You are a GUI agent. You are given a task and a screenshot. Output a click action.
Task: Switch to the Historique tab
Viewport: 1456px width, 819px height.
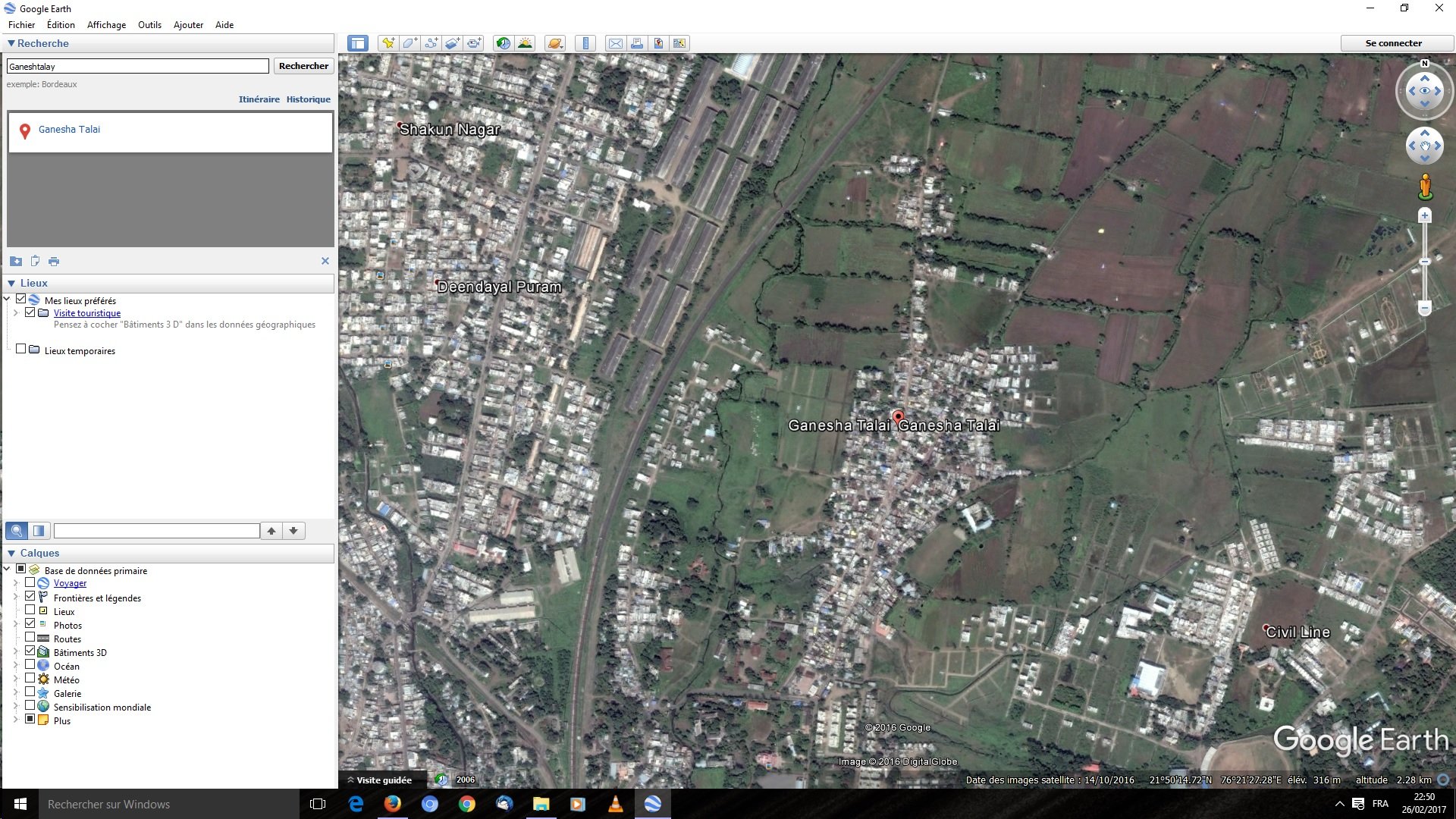pos(308,99)
